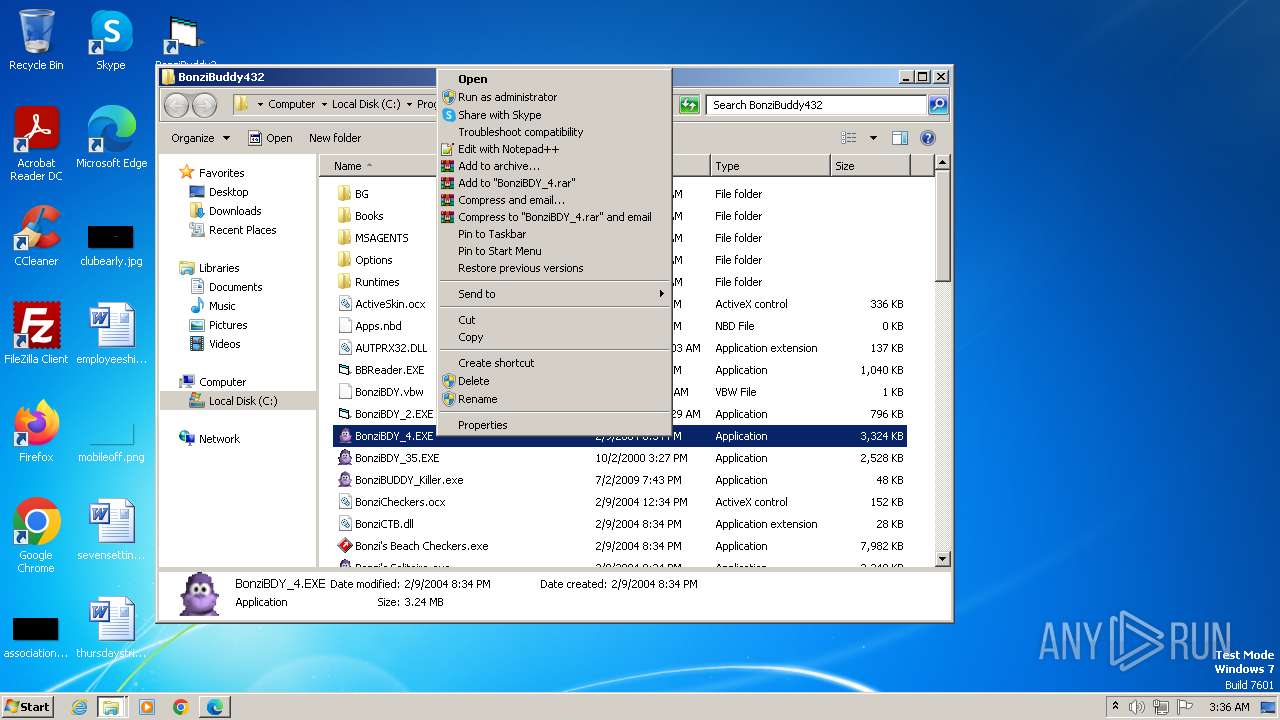Open media player taskbar icon
Viewport: 1280px width, 720px height.
tap(147, 707)
